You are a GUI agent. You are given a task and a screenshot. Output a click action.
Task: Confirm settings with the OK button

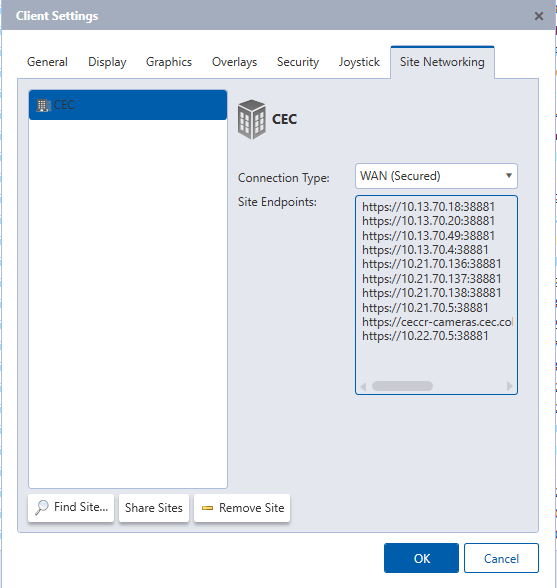point(421,558)
